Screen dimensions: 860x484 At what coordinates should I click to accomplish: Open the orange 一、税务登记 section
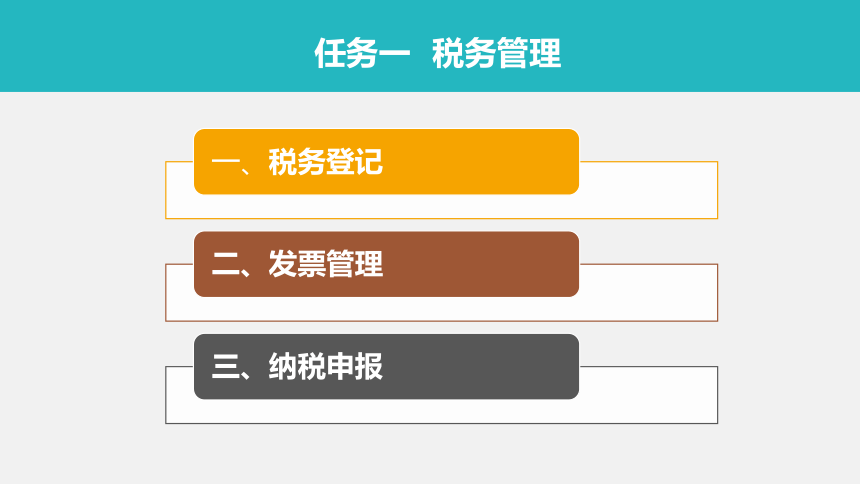coord(386,162)
